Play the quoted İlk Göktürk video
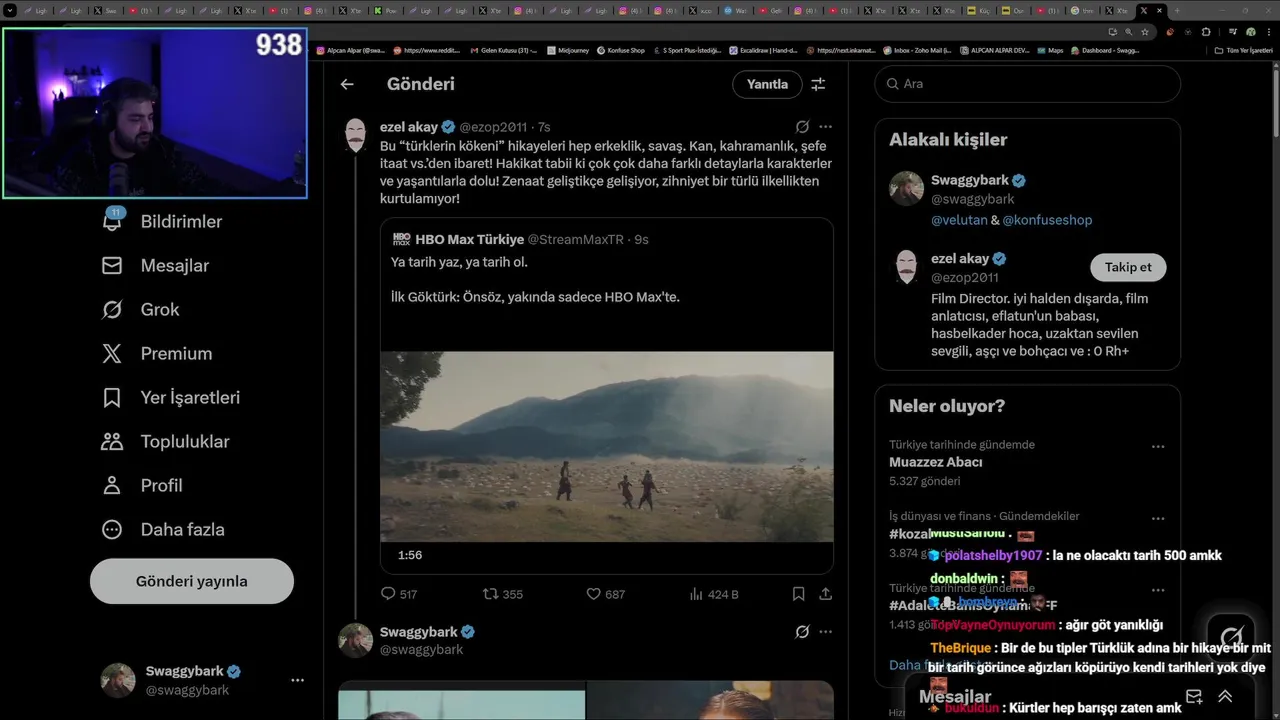This screenshot has height=720, width=1280. click(x=606, y=446)
